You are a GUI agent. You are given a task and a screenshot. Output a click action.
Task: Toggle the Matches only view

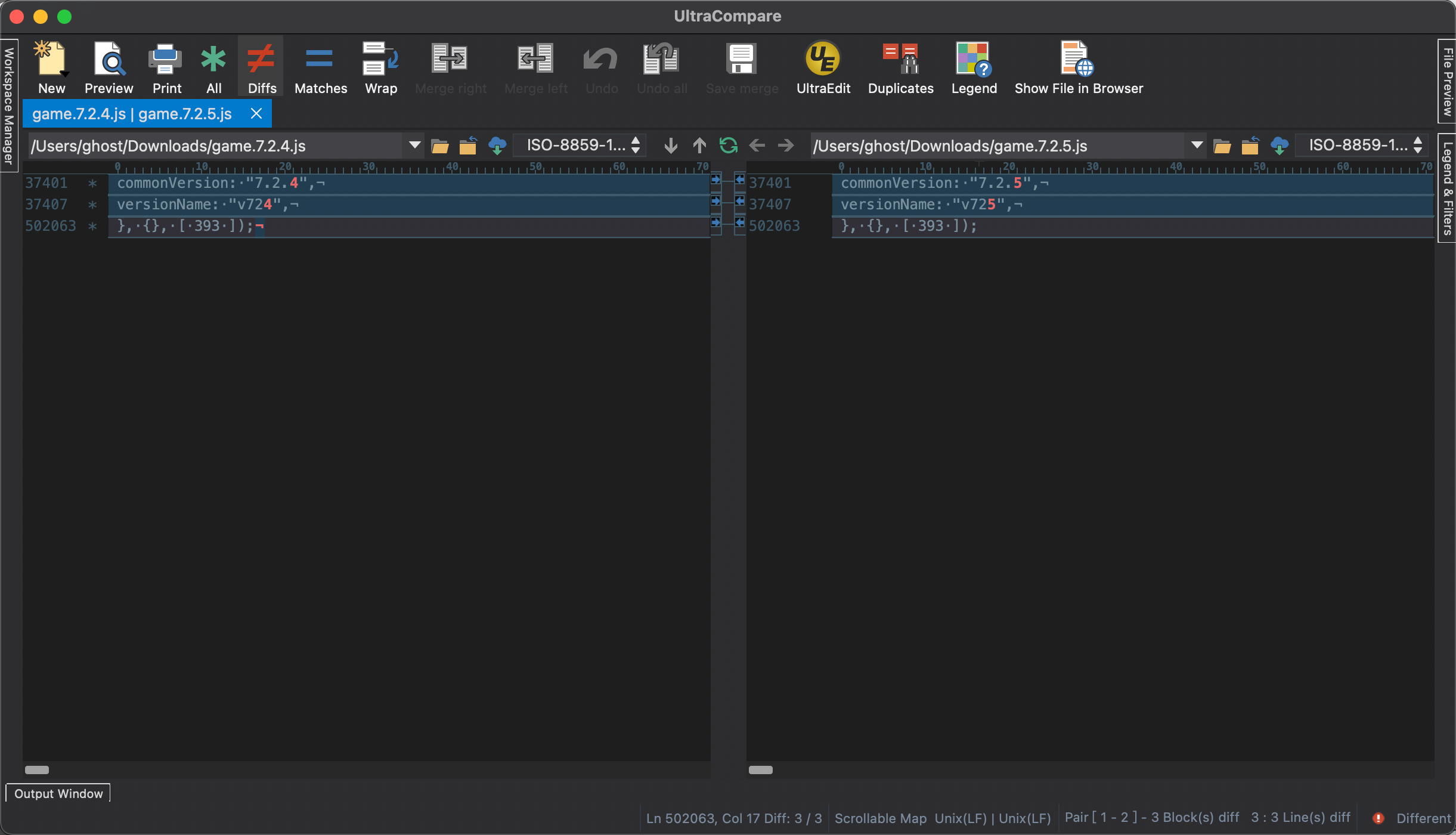[320, 60]
